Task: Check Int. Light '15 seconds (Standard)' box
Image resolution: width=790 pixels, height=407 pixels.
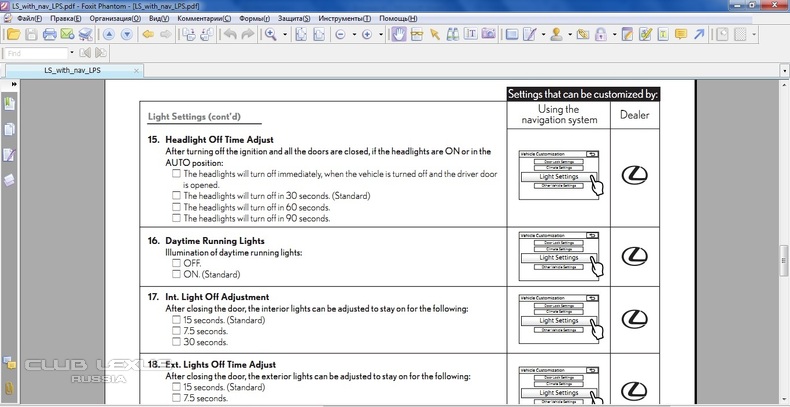Action: click(176, 320)
